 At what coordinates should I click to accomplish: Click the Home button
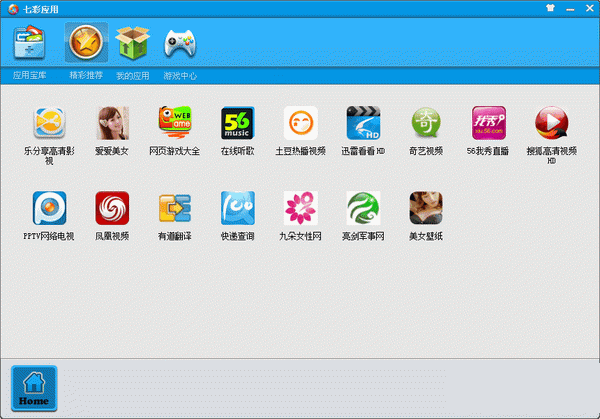[34, 388]
